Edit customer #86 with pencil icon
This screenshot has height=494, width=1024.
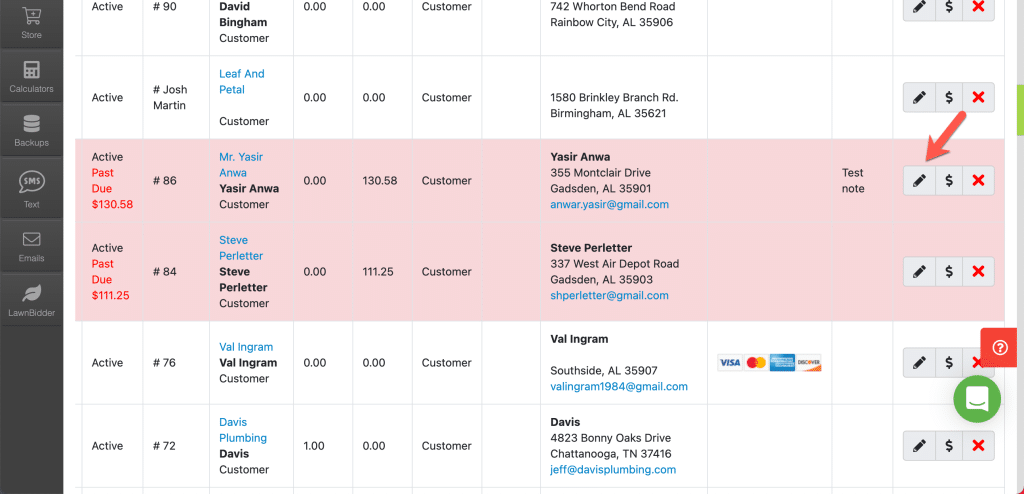pyautogui.click(x=919, y=181)
